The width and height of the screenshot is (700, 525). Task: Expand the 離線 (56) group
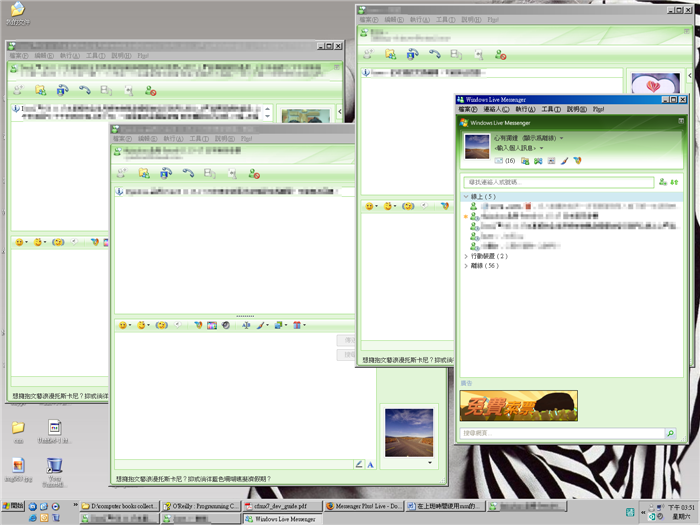click(466, 266)
